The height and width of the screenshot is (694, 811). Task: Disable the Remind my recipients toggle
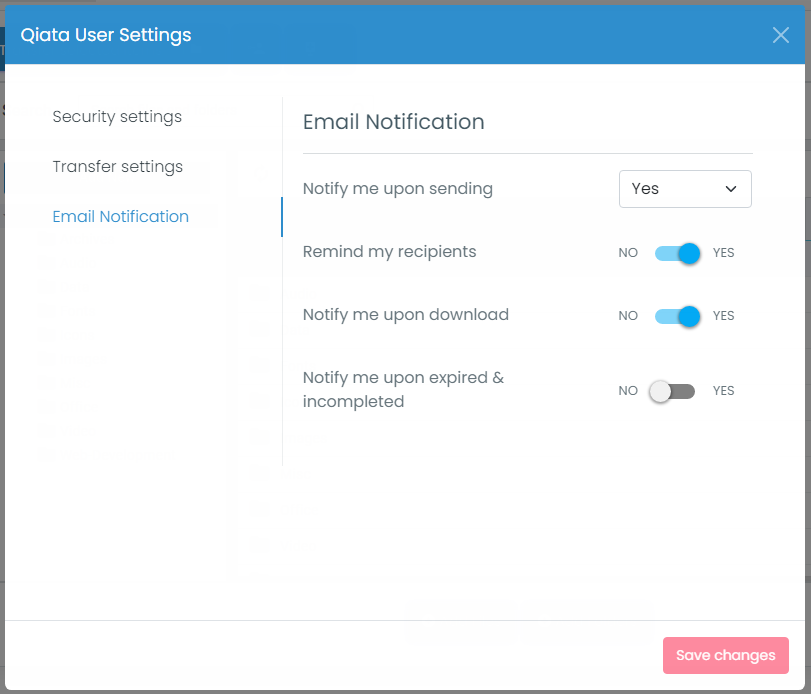click(677, 253)
